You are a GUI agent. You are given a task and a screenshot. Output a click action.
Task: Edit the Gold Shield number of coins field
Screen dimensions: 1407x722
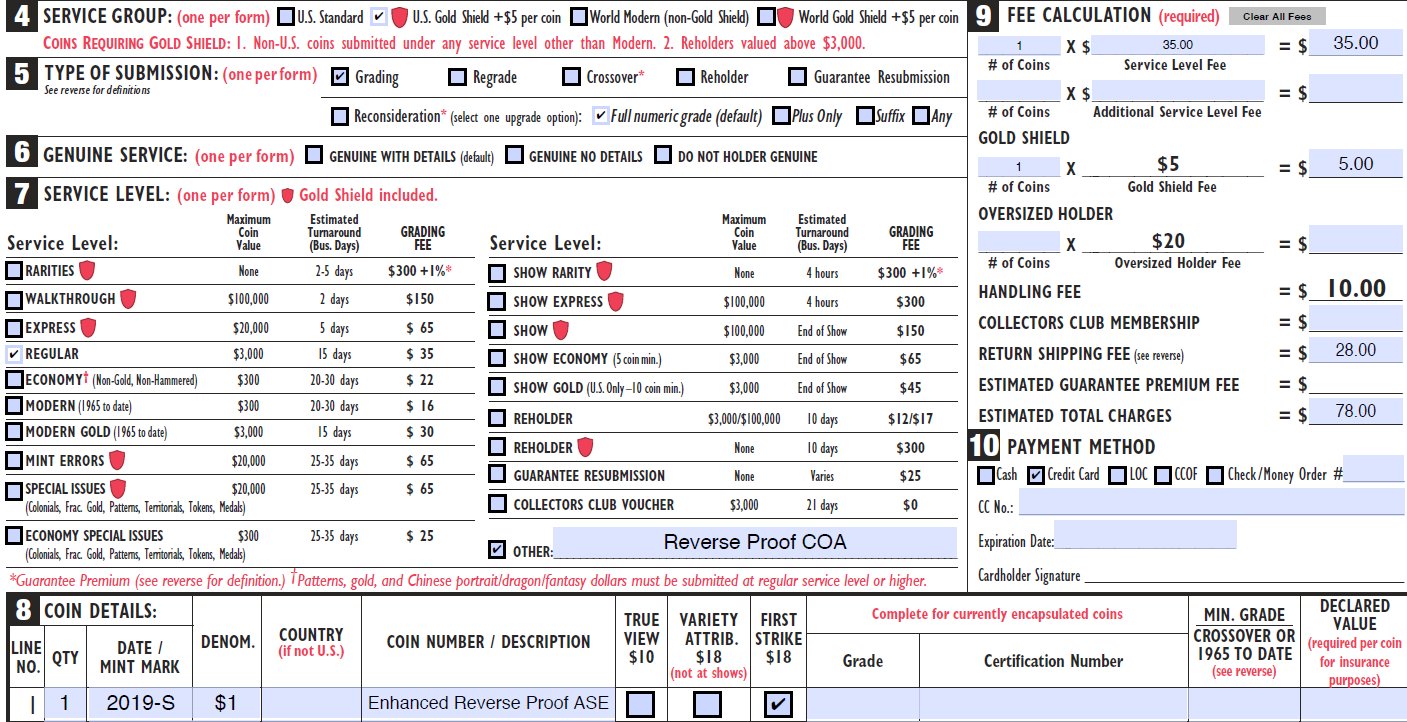(1019, 167)
